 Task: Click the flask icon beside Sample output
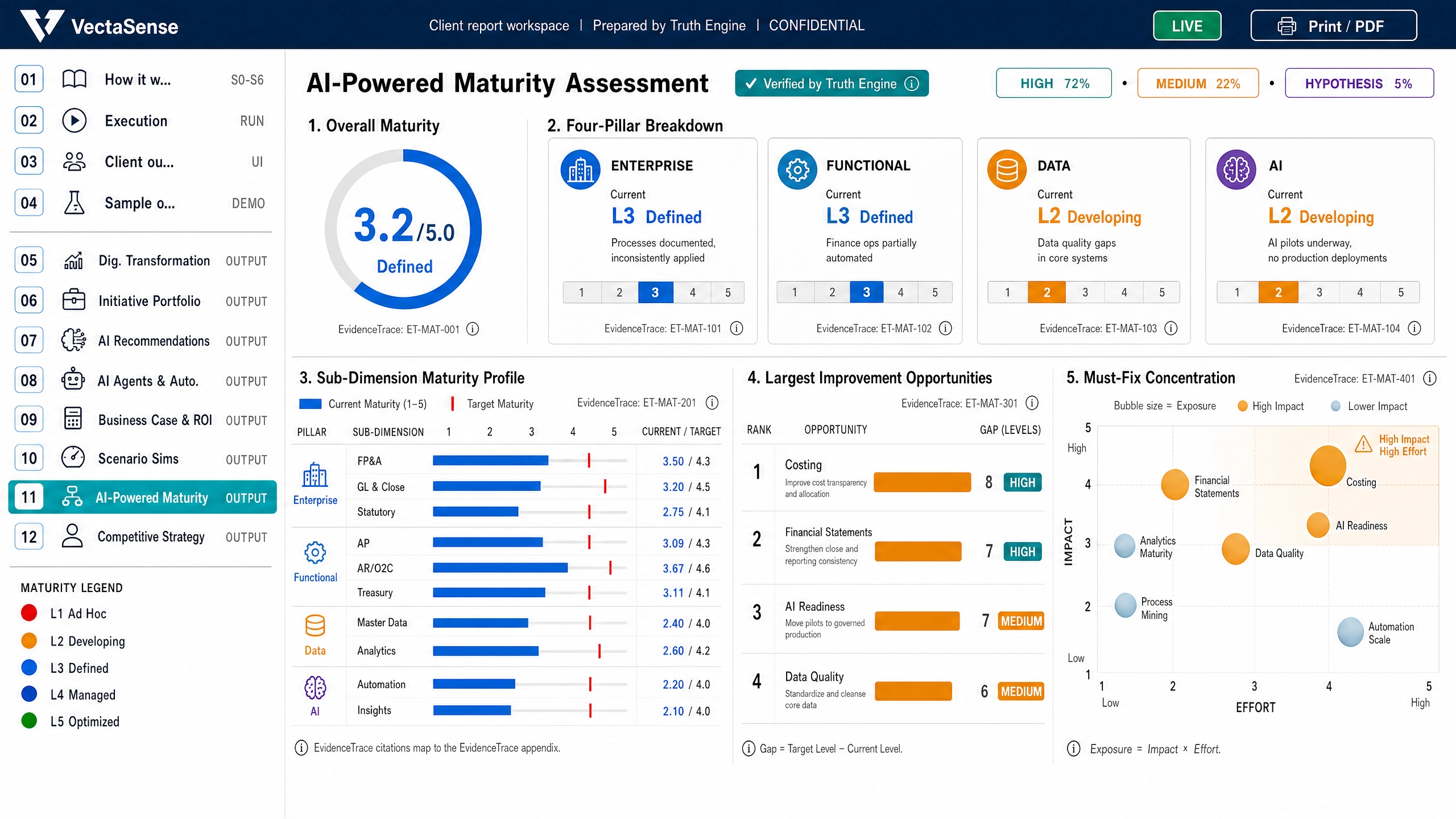point(74,203)
